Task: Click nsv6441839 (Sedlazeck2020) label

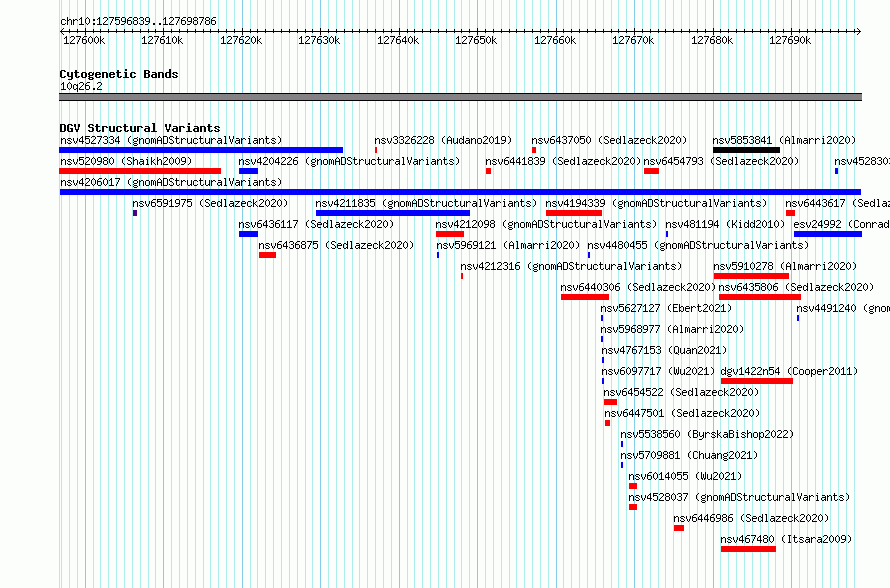Action: click(563, 161)
